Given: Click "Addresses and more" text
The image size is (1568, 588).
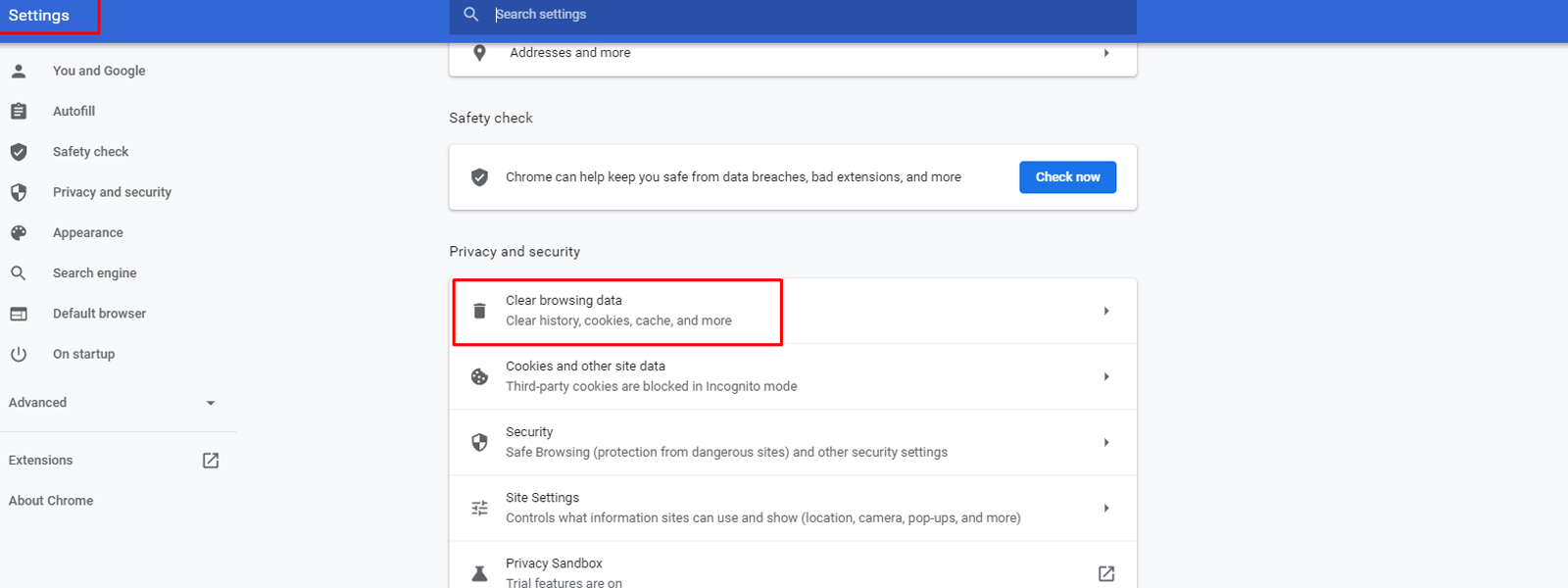Looking at the screenshot, I should tap(570, 53).
